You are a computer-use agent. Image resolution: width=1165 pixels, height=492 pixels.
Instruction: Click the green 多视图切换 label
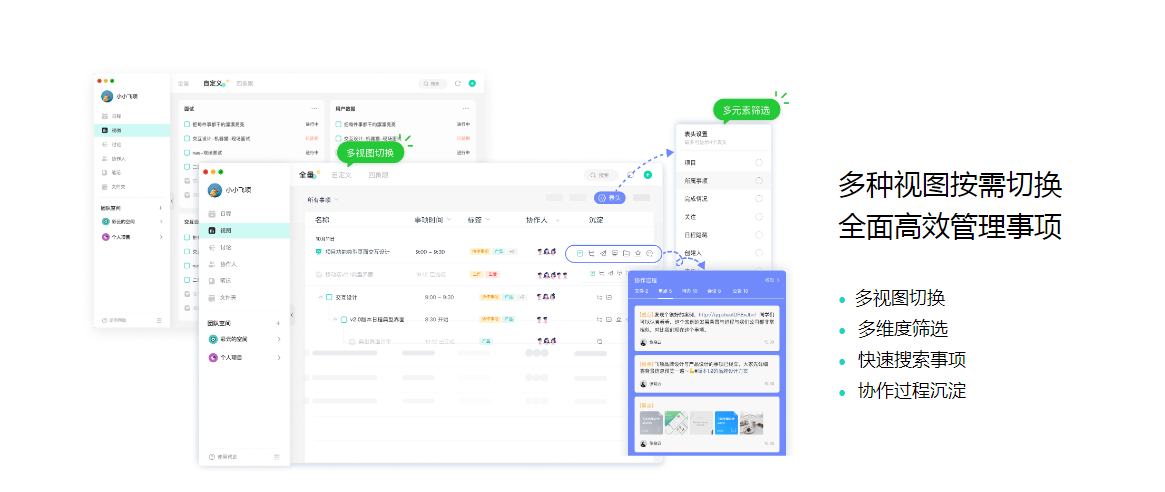point(370,152)
